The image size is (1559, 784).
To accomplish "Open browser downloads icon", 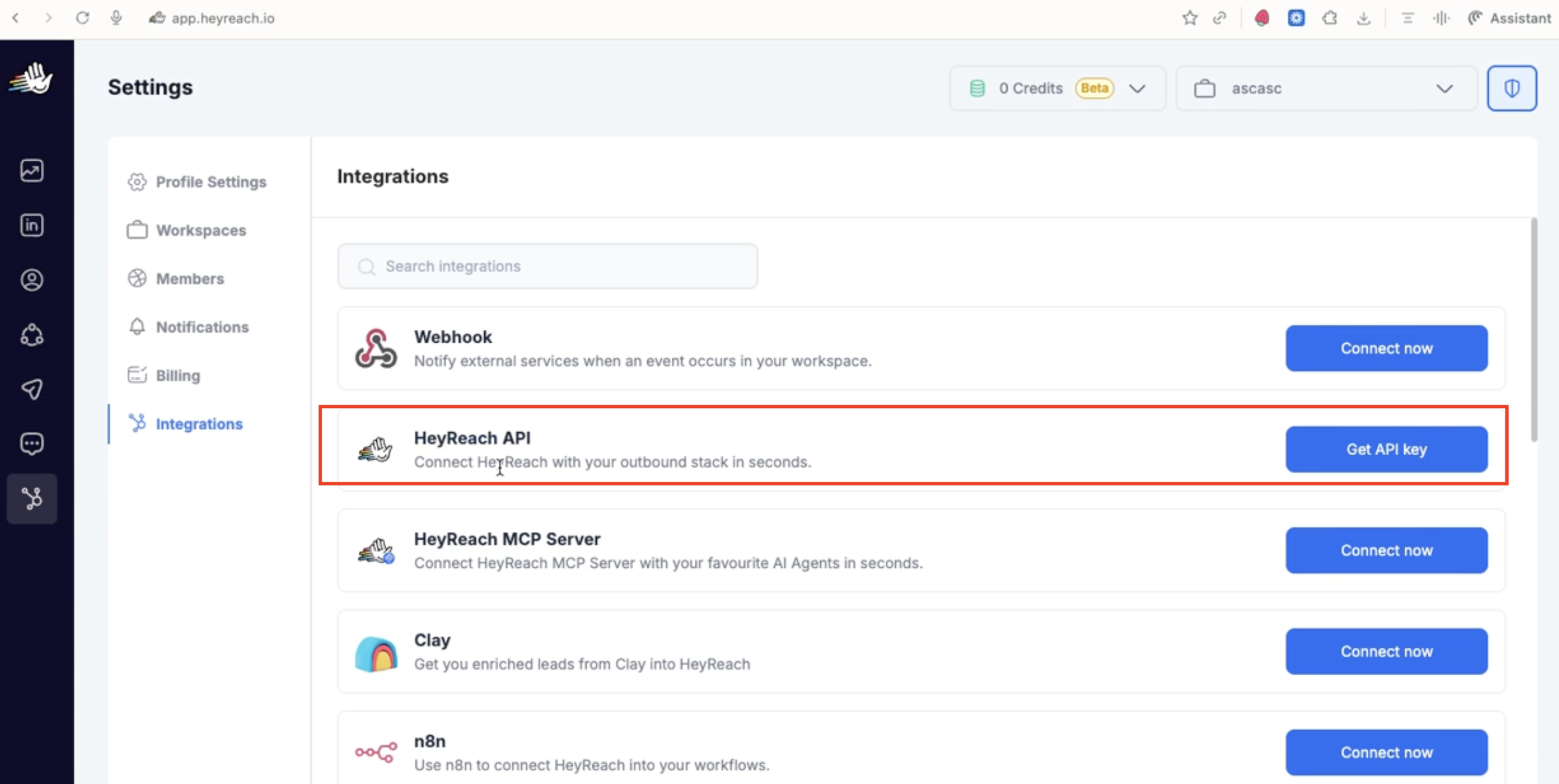I will (1363, 18).
